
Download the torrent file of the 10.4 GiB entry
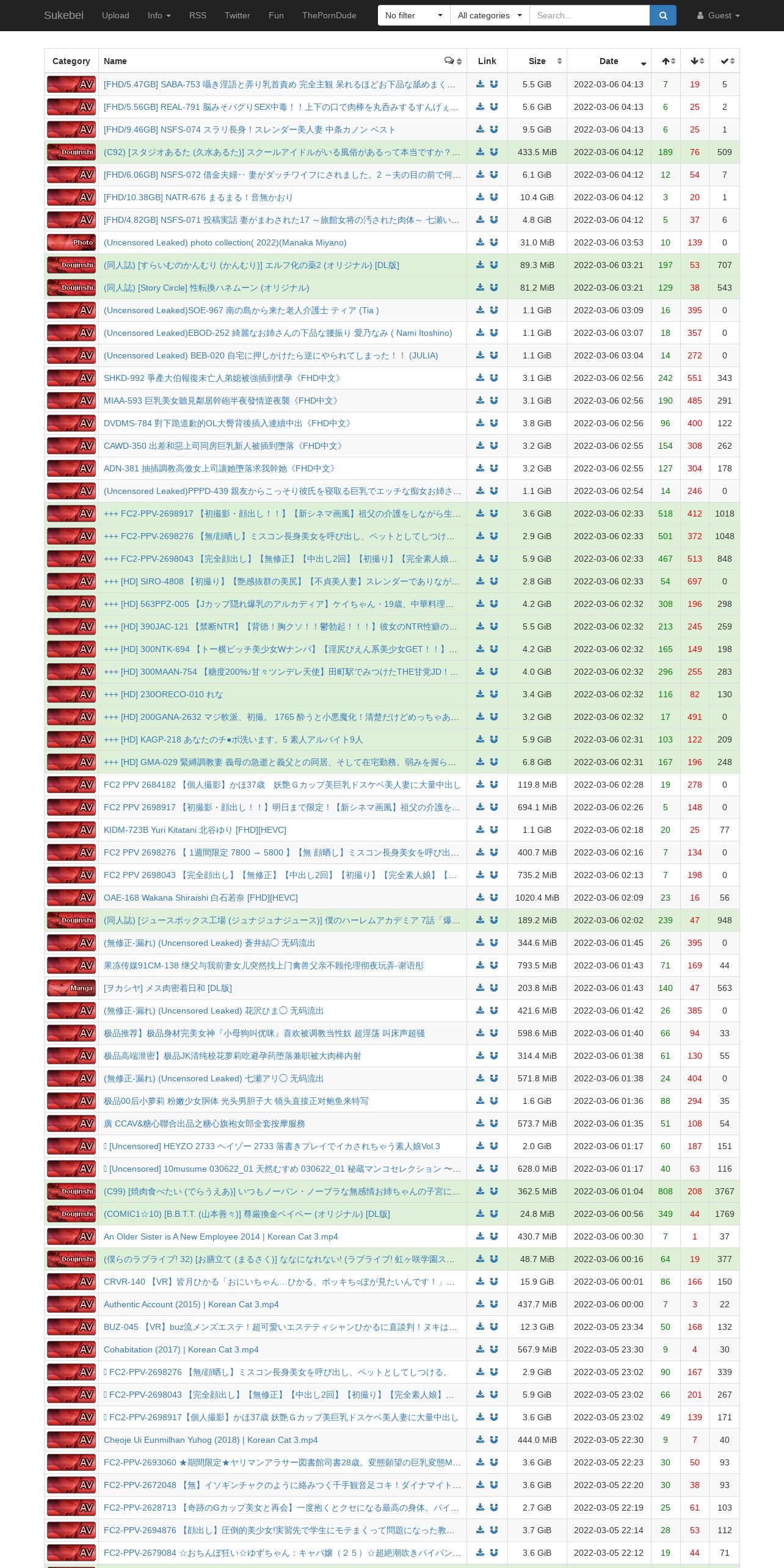480,197
